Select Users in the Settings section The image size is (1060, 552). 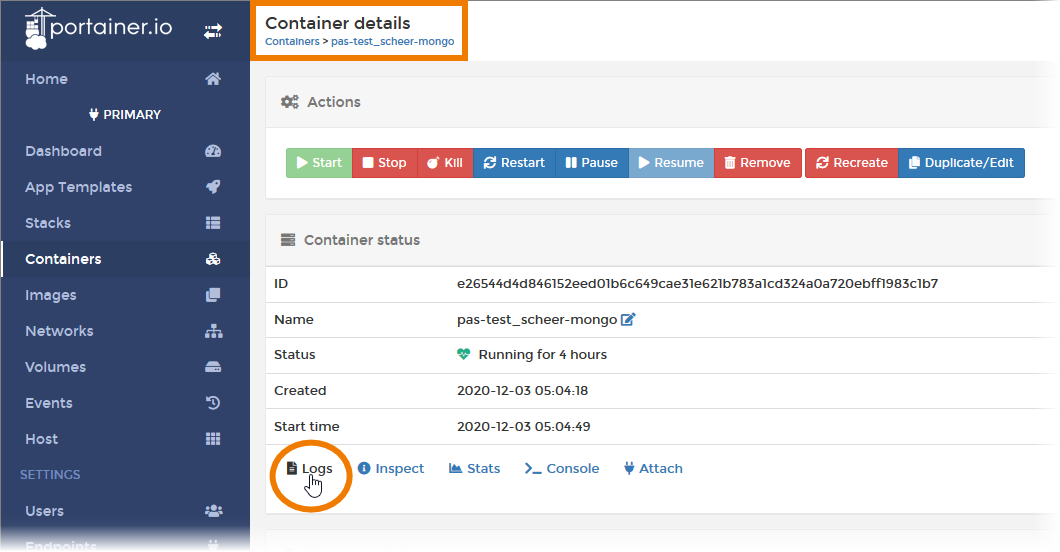pos(45,511)
